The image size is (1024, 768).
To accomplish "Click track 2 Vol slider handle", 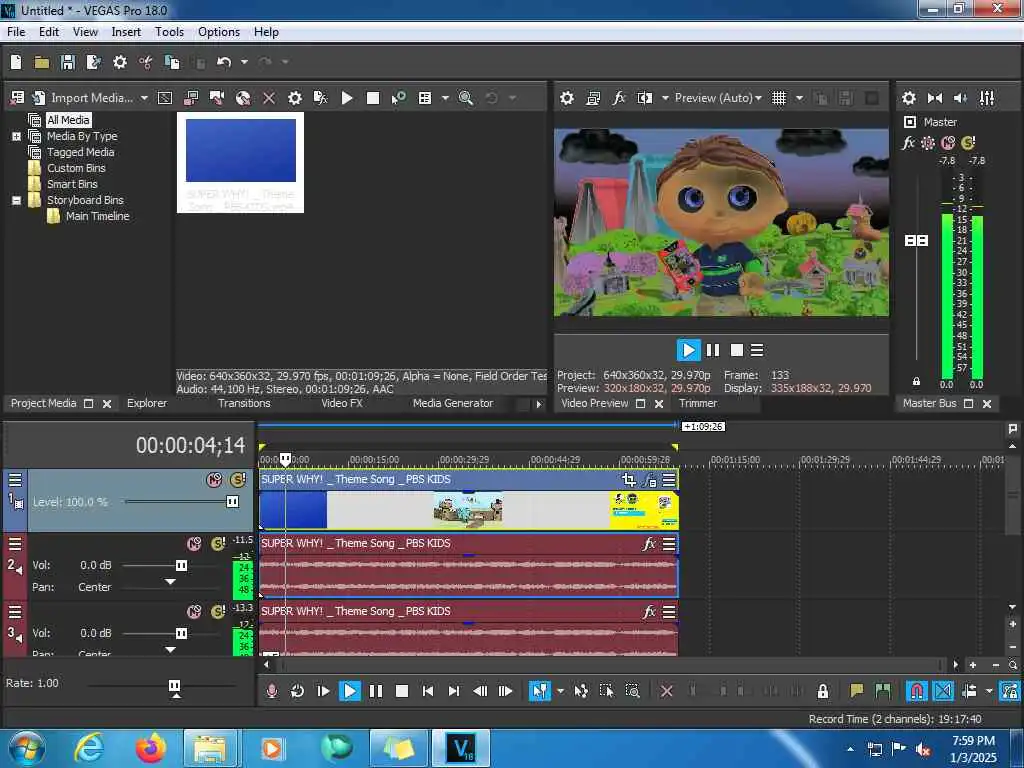I will pyautogui.click(x=182, y=566).
